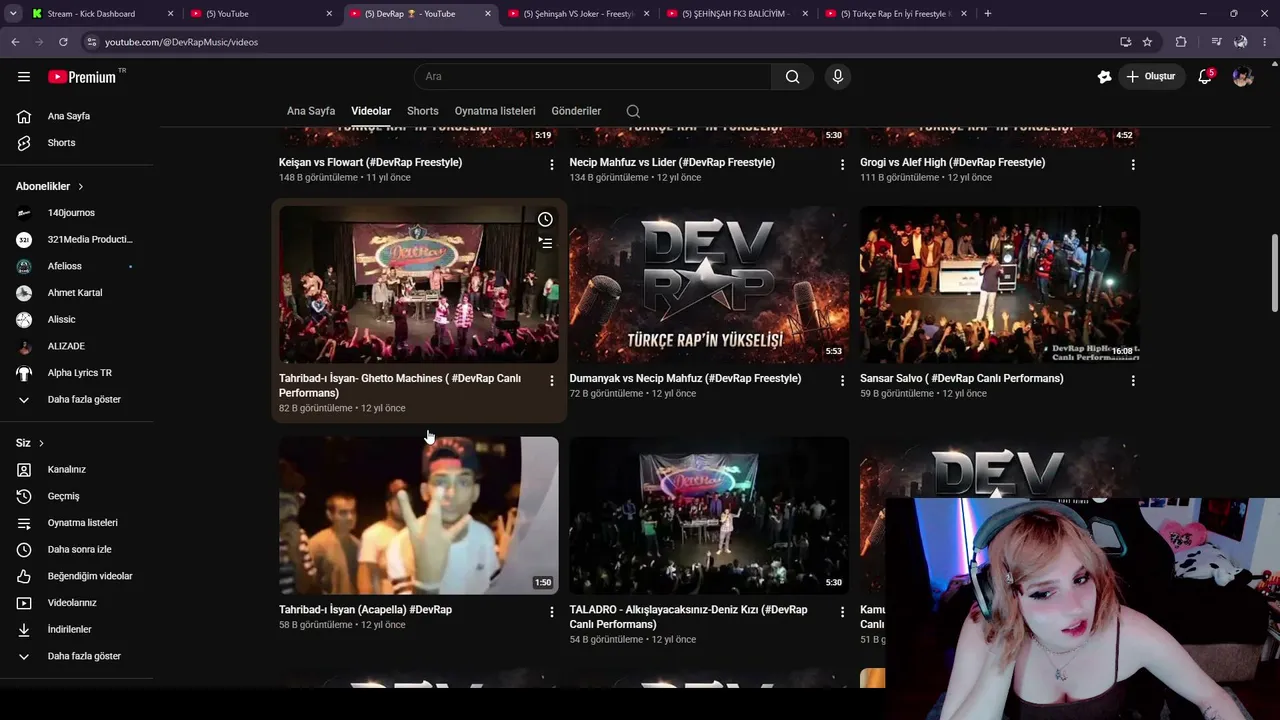Switch to the channel Shorts tab
Screen dimensions: 1280x720
tap(423, 111)
